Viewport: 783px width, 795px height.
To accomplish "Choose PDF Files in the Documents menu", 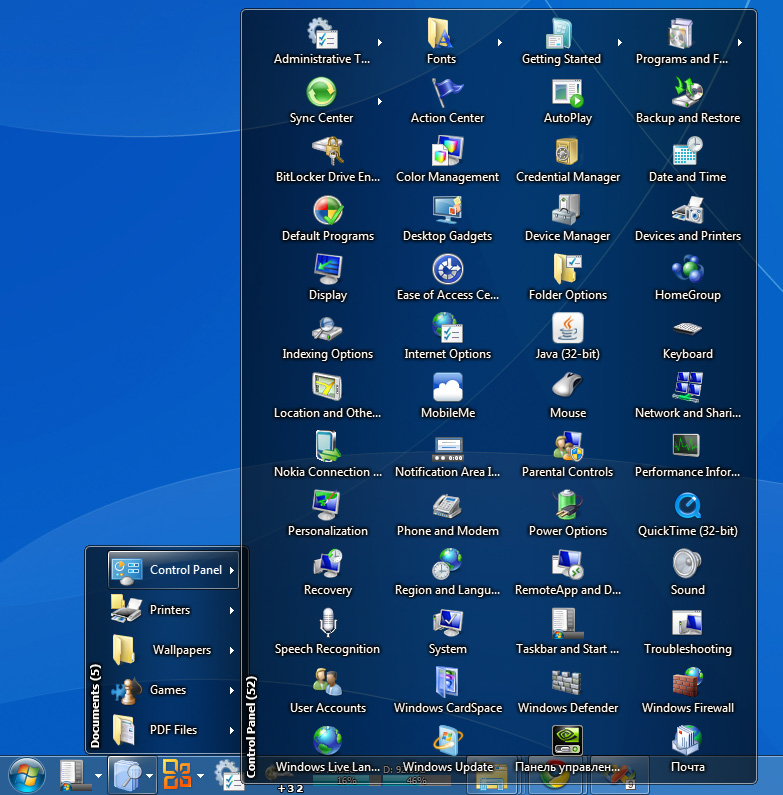I will click(173, 730).
